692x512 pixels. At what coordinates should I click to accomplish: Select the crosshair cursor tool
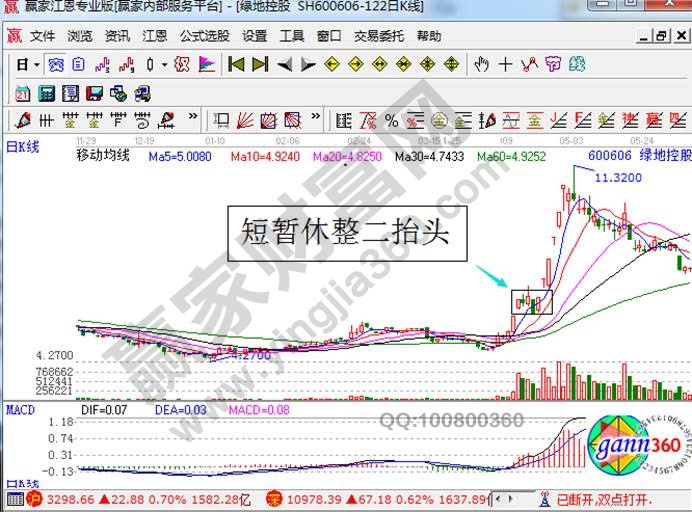[x=505, y=65]
